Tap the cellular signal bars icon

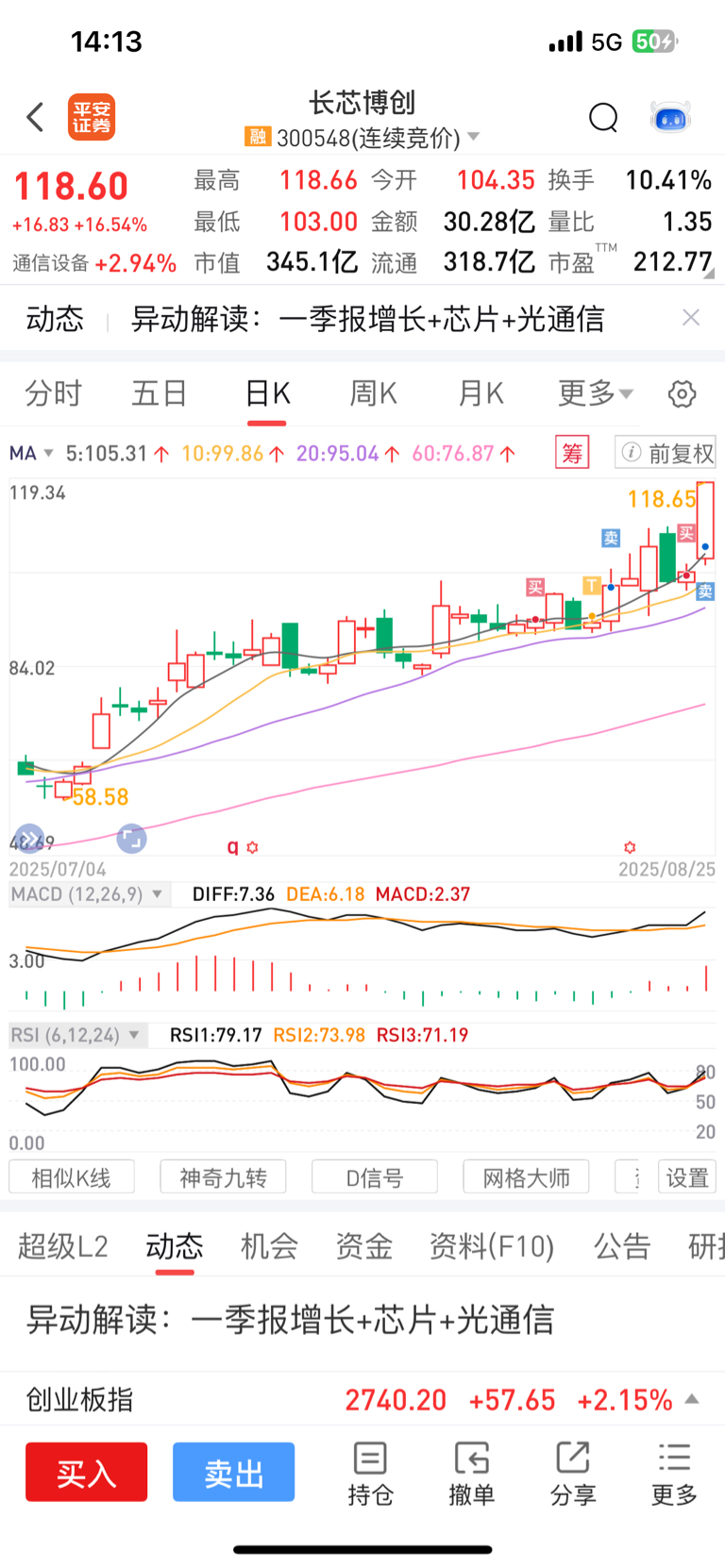565,42
